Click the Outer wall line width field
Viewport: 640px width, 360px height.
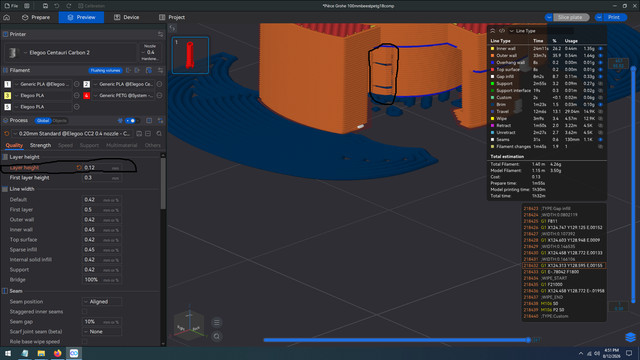(102, 220)
